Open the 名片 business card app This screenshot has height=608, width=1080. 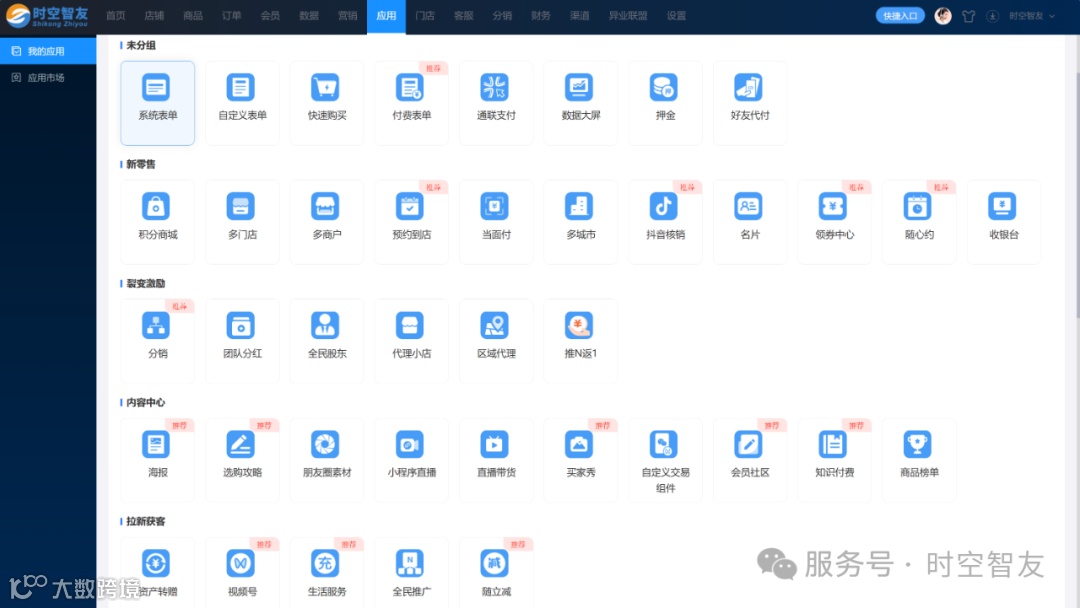tap(750, 222)
